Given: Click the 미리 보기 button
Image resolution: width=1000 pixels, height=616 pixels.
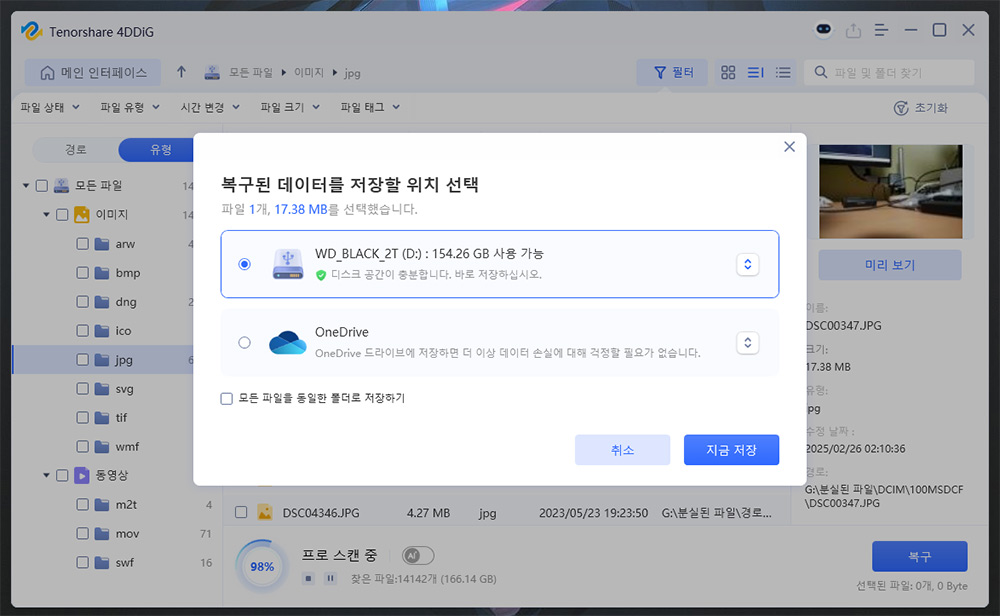Looking at the screenshot, I should [x=890, y=265].
